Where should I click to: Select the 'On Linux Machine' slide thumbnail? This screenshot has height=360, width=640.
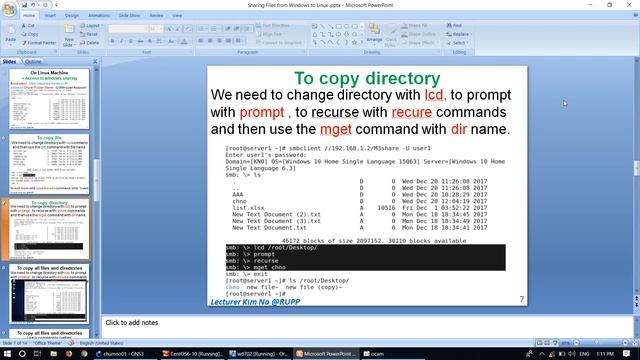[x=49, y=99]
